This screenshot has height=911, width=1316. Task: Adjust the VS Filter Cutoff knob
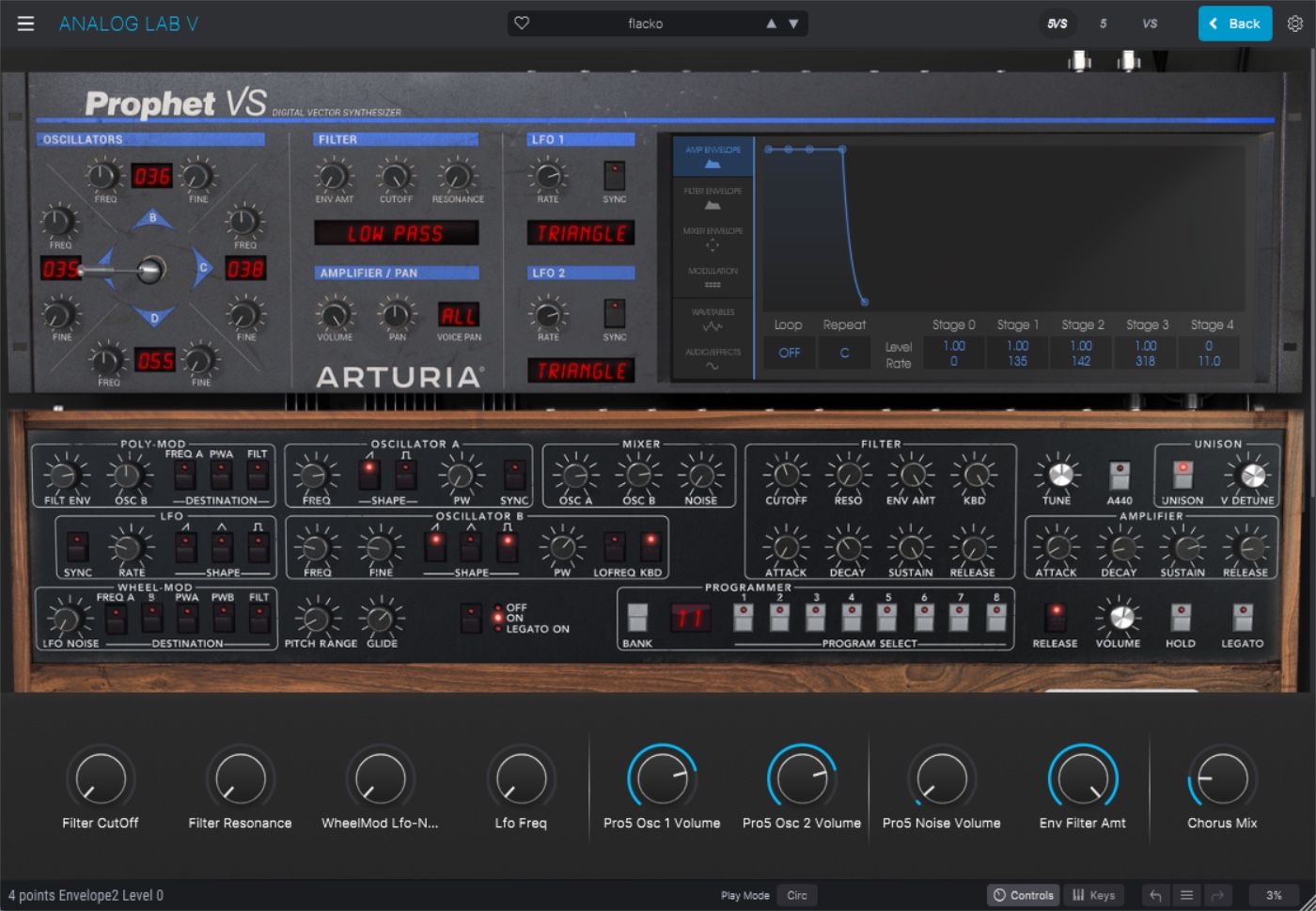pyautogui.click(x=396, y=175)
